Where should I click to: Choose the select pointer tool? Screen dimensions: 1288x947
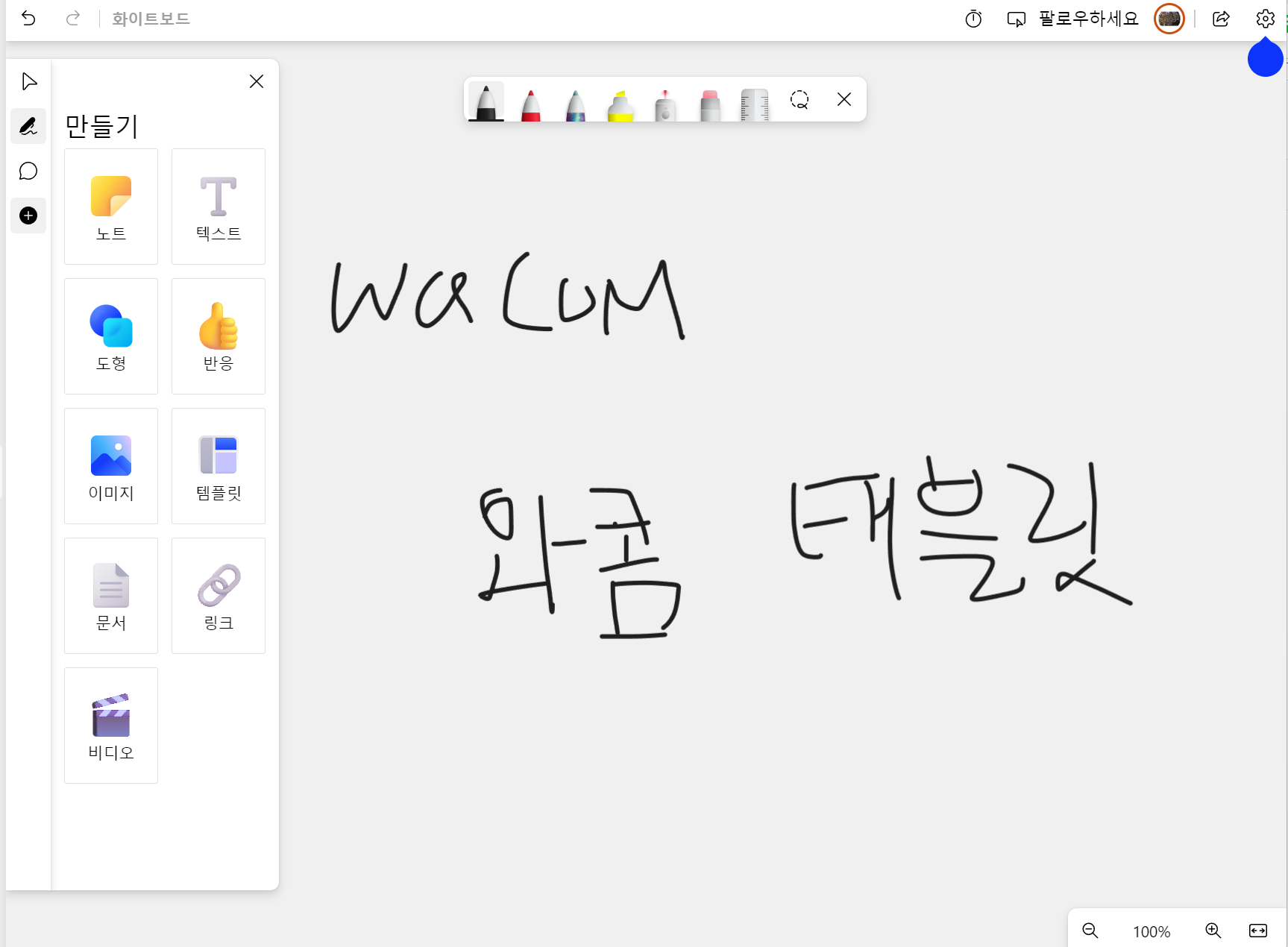click(29, 81)
